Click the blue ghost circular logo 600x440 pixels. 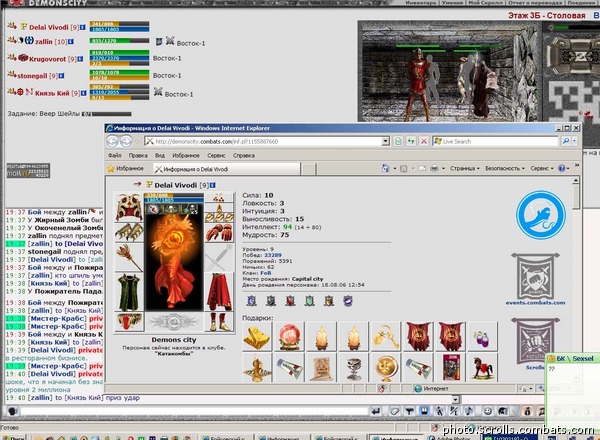tap(541, 215)
